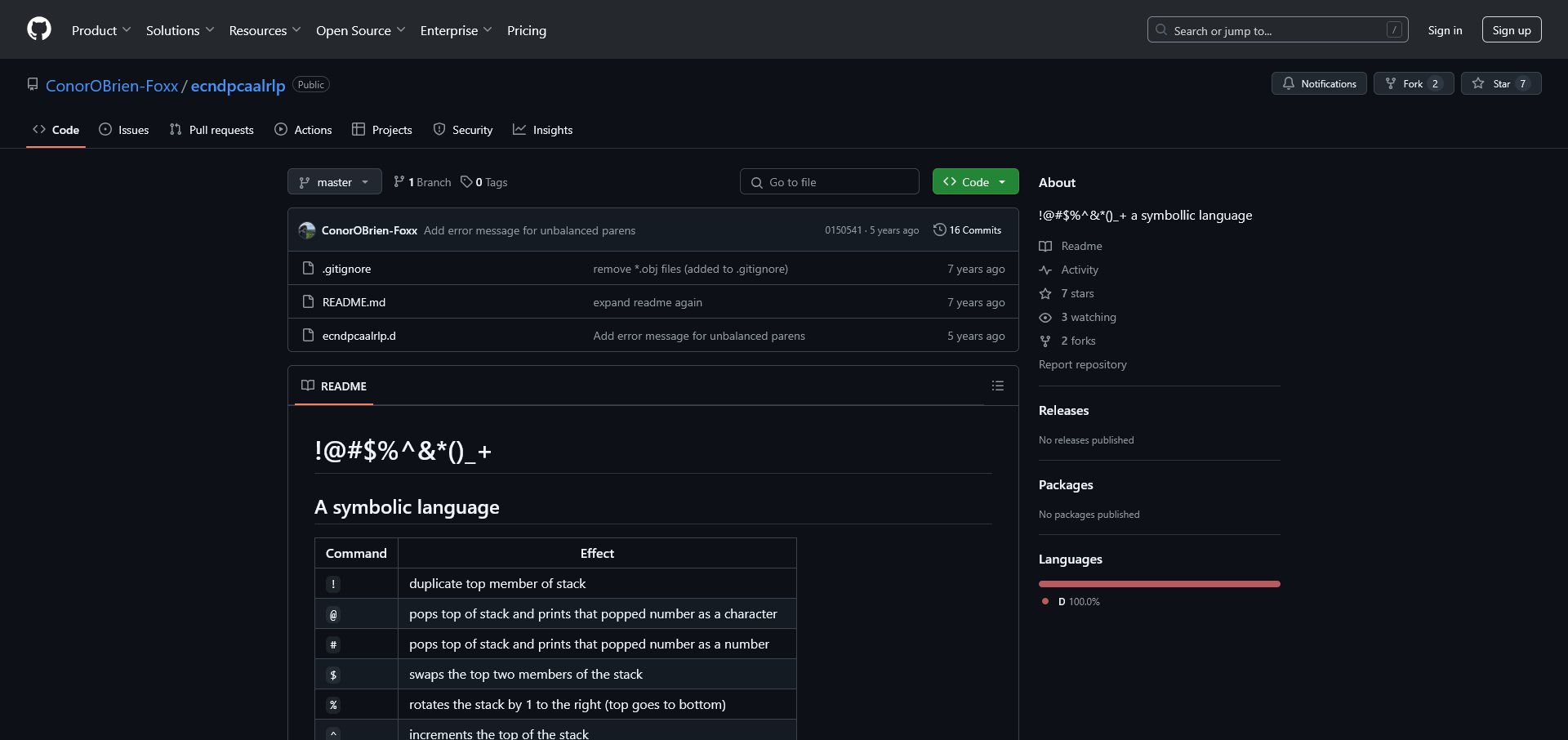Open the Releases heading link
The width and height of the screenshot is (1568, 740).
1063,410
